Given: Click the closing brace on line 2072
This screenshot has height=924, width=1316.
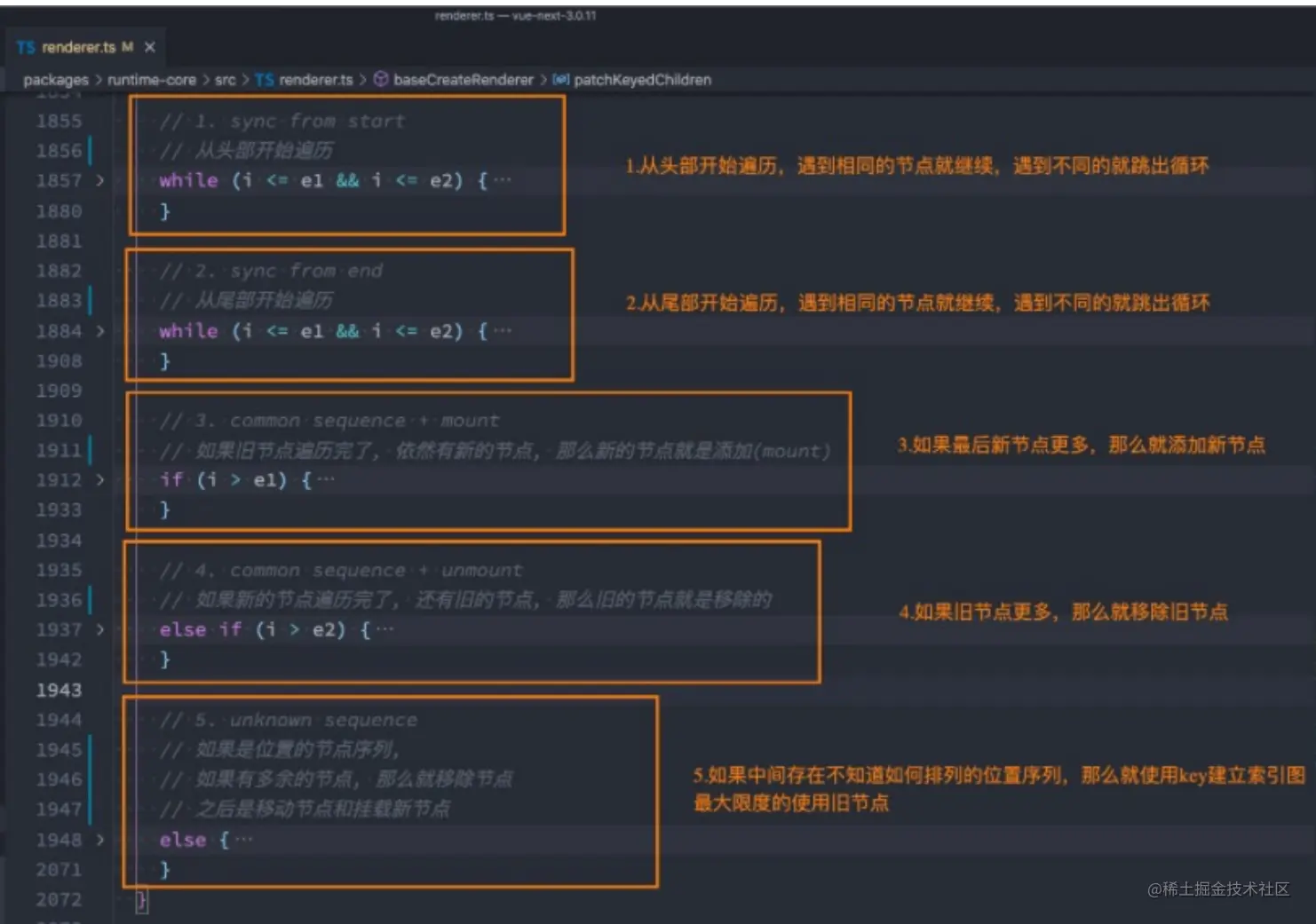Looking at the screenshot, I should tap(141, 900).
